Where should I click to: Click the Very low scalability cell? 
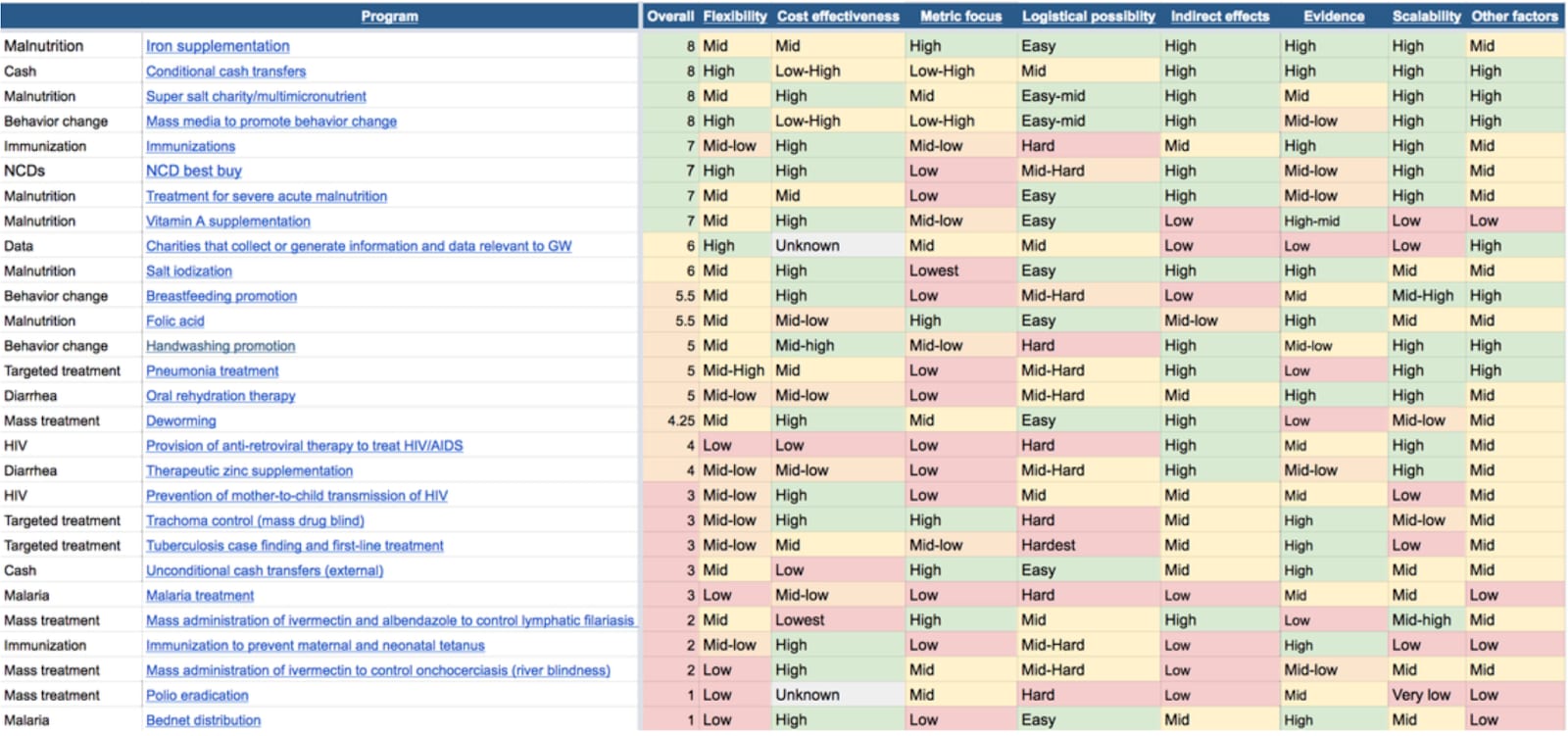1421,695
